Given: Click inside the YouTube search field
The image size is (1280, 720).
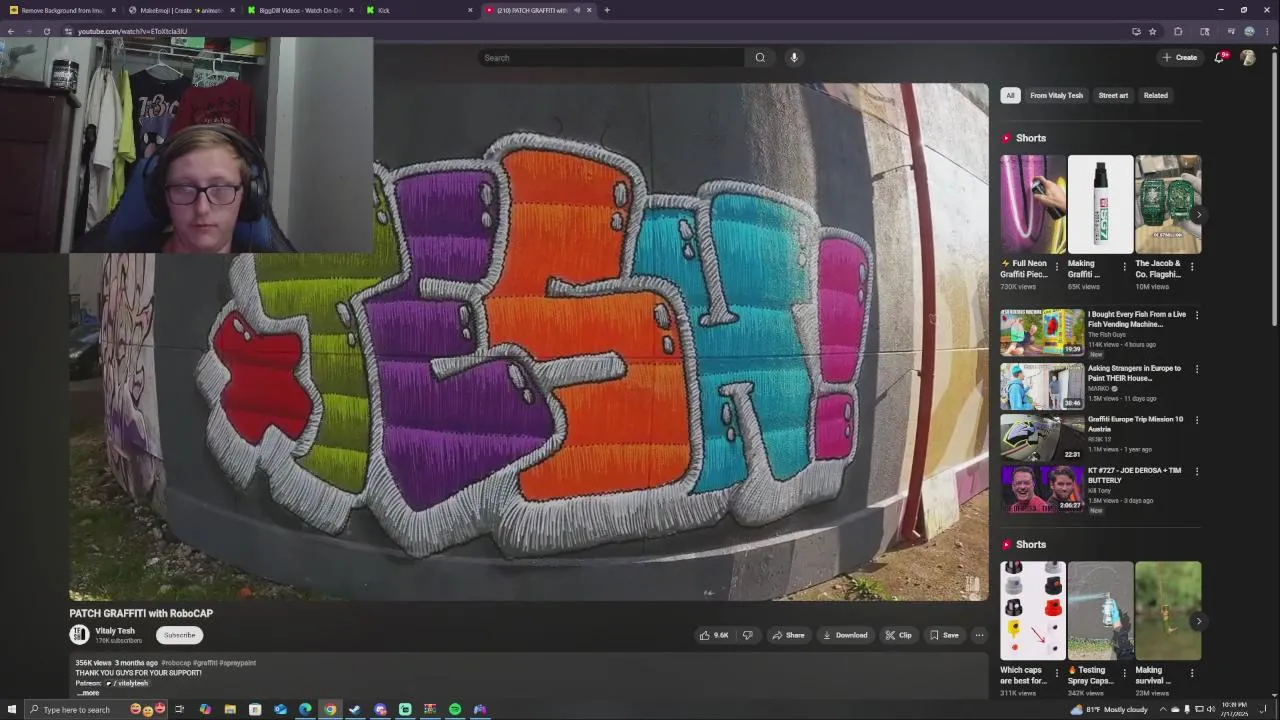Looking at the screenshot, I should (x=610, y=58).
